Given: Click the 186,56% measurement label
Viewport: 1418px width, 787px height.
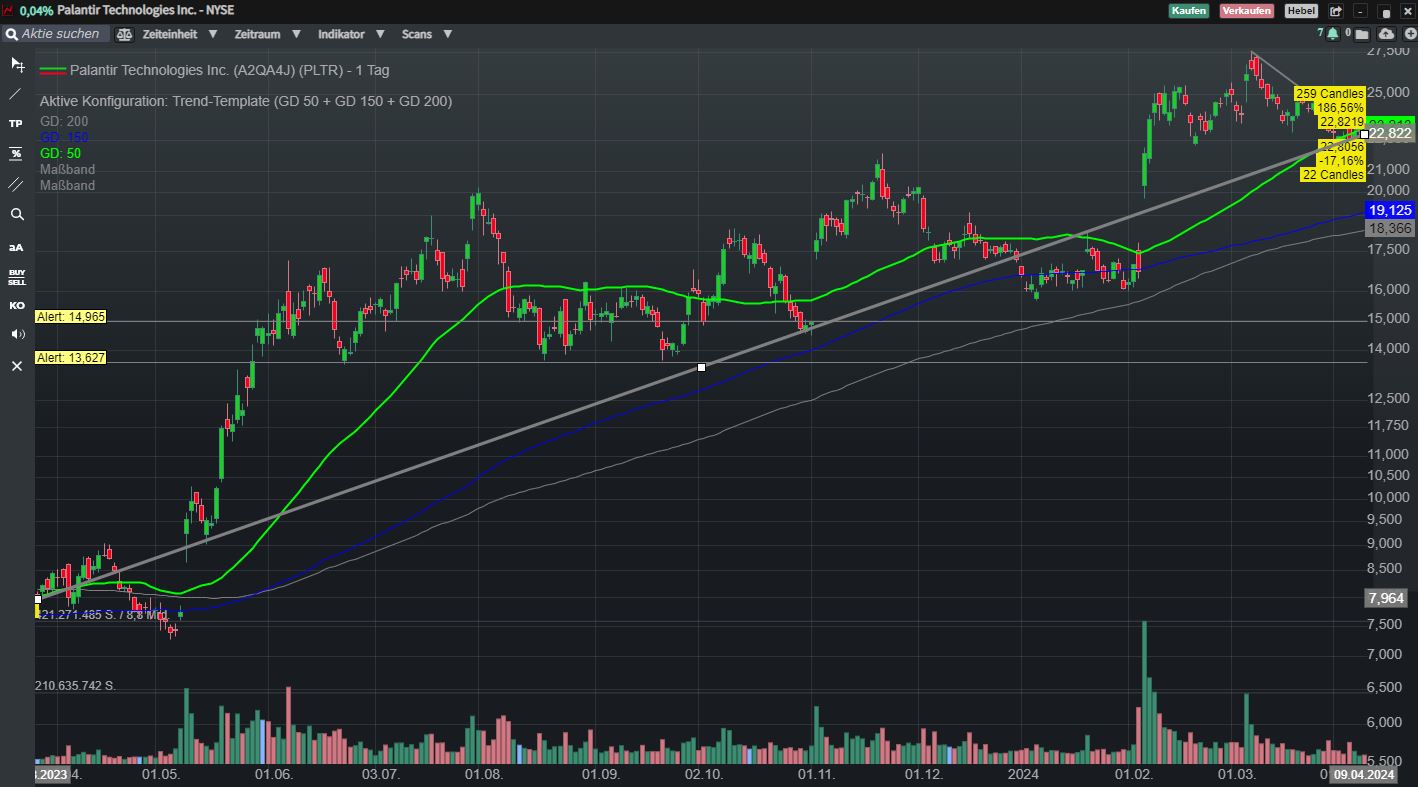Looking at the screenshot, I should coord(1340,108).
